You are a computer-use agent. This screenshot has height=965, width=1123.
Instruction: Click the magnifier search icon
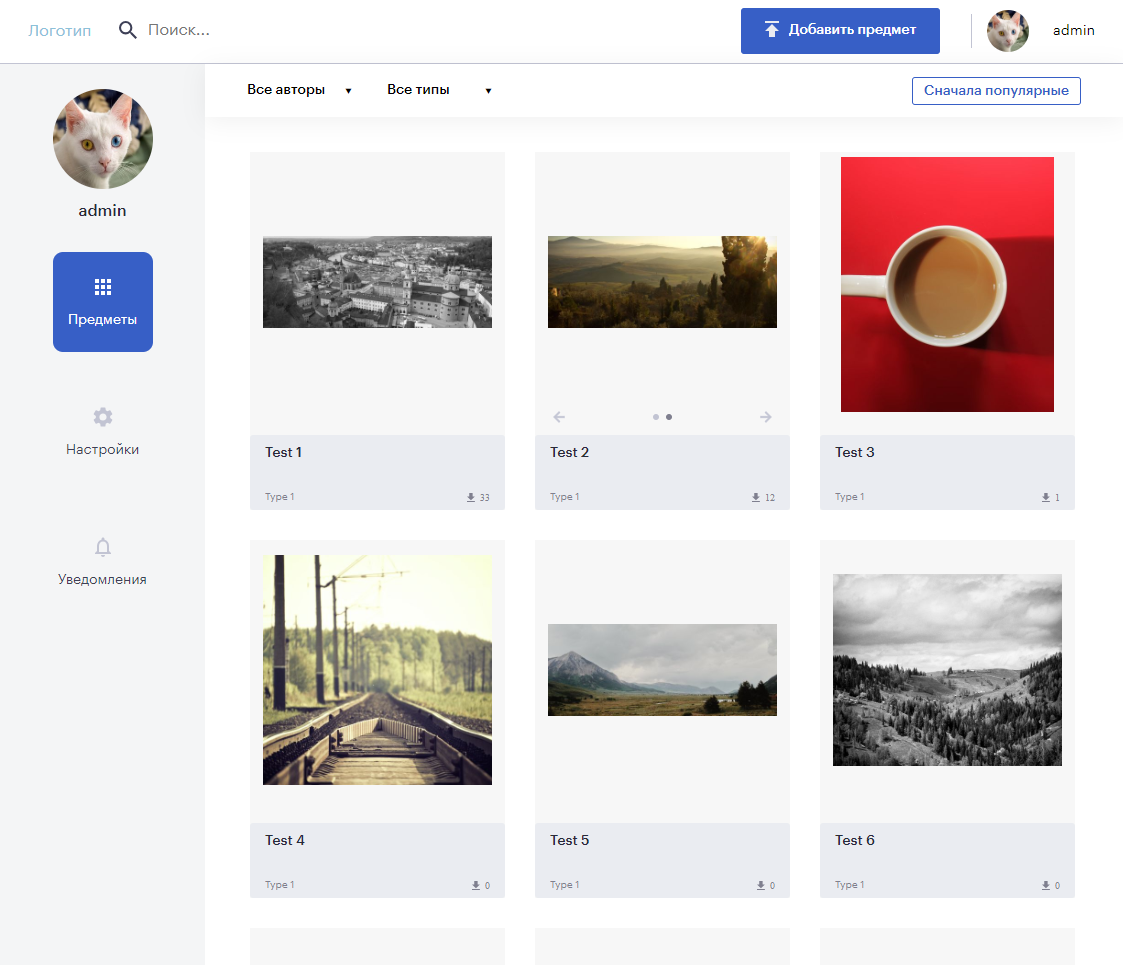[127, 30]
